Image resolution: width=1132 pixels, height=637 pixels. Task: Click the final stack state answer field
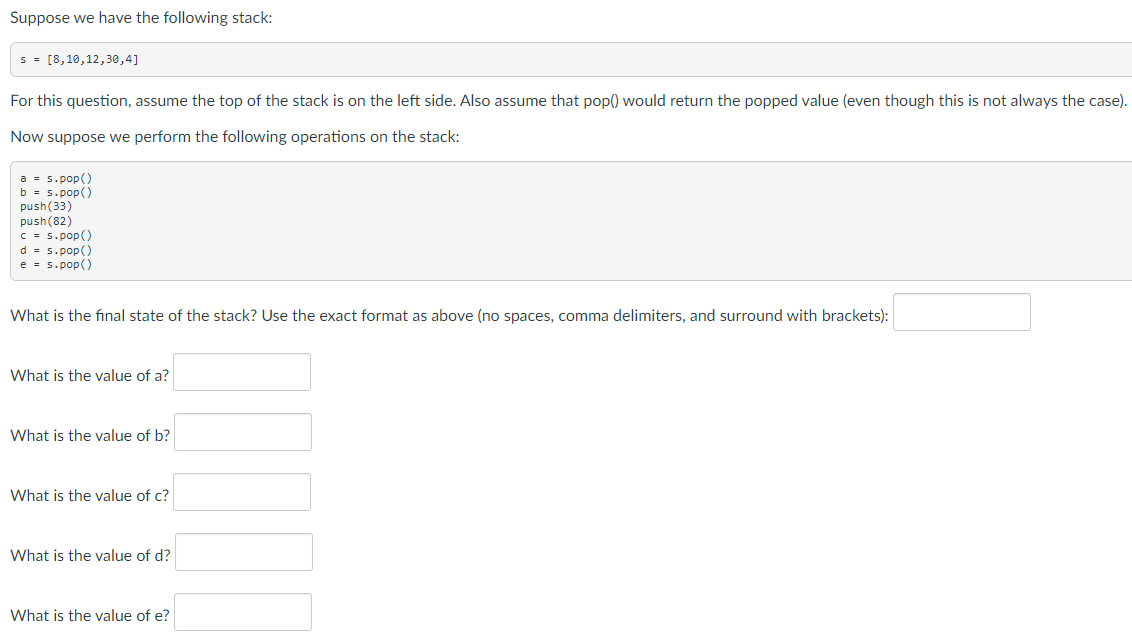pyautogui.click(x=961, y=311)
